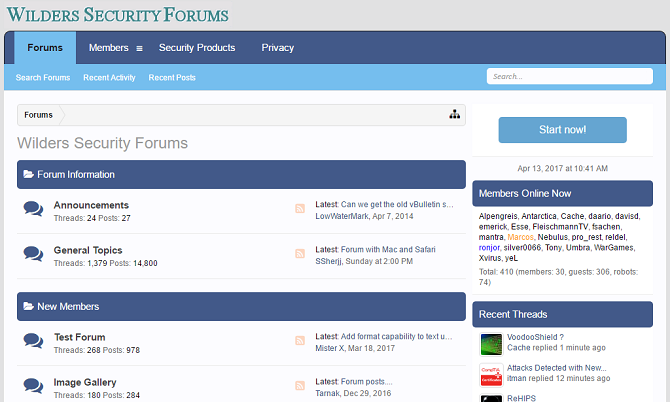The width and height of the screenshot is (670, 402).
Task: View online member Xvirus
Action: 489,258
